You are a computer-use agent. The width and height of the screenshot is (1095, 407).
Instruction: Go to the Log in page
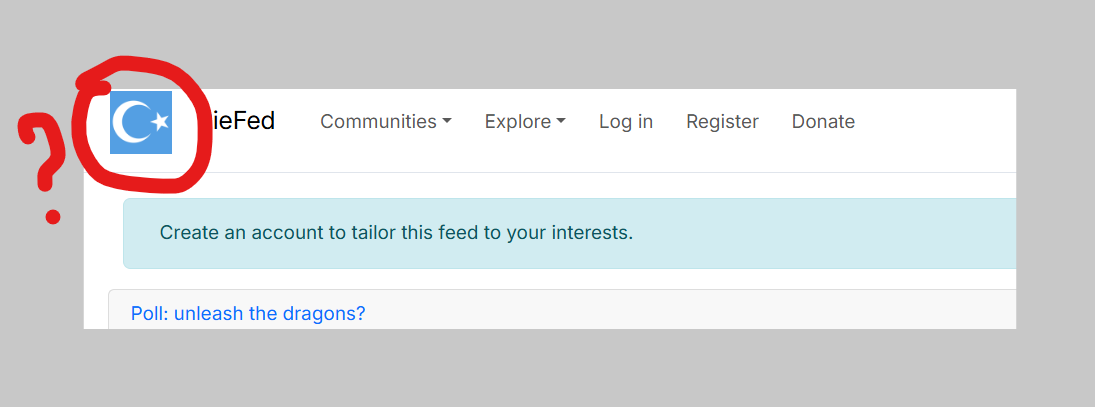(626, 122)
